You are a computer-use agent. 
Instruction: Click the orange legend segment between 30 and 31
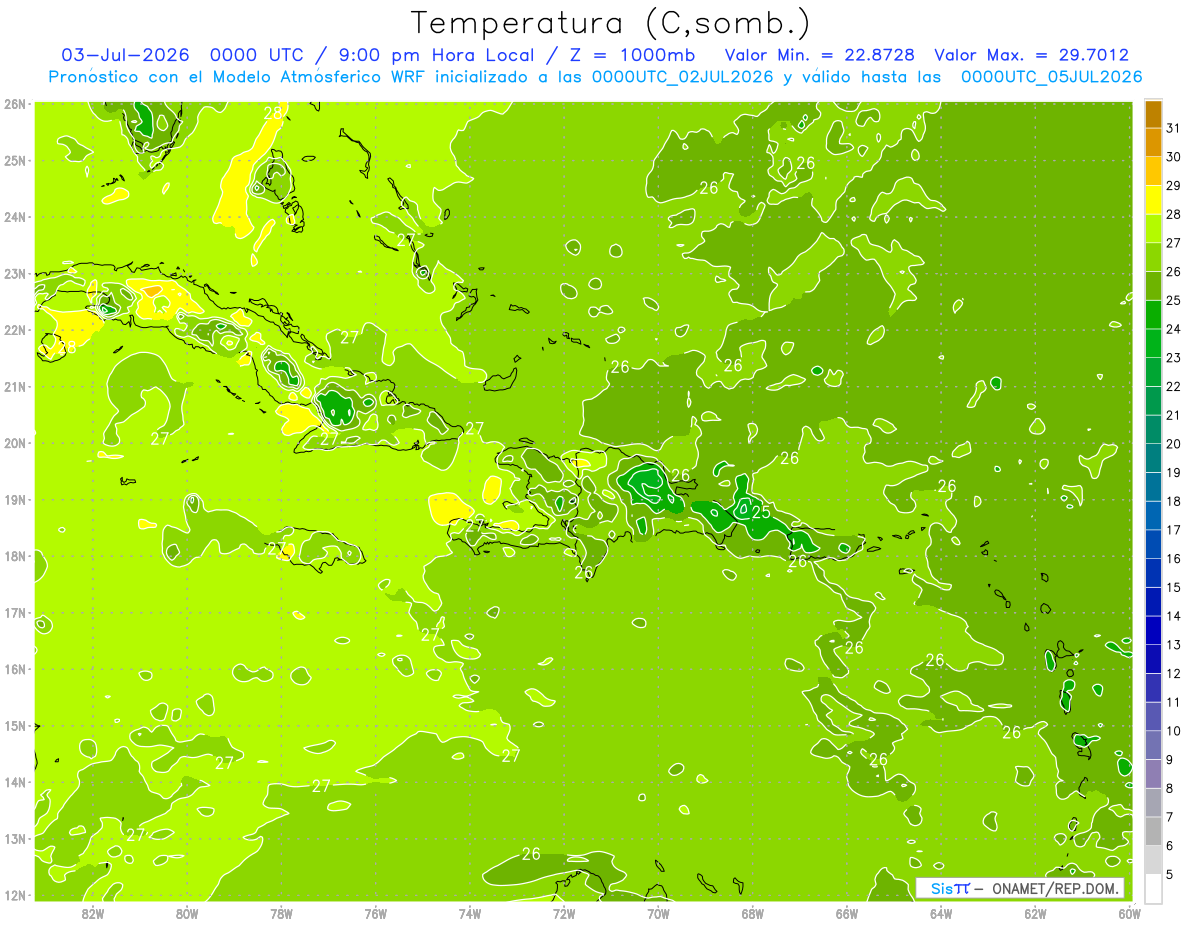1153,142
